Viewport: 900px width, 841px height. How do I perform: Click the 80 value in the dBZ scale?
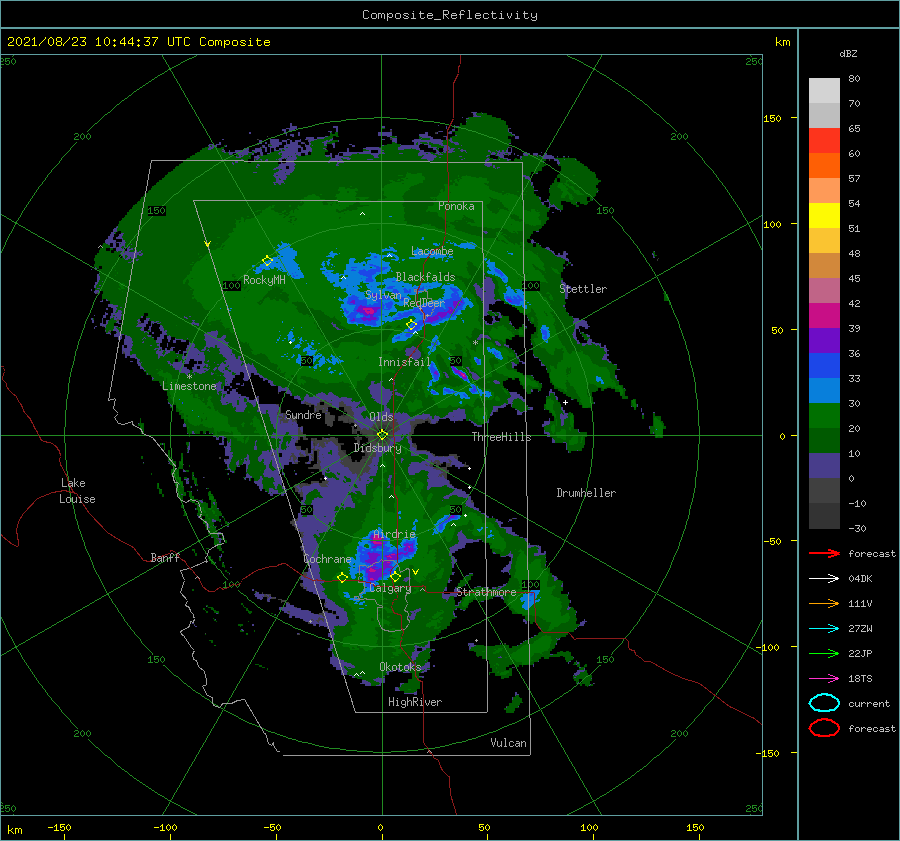pos(854,79)
